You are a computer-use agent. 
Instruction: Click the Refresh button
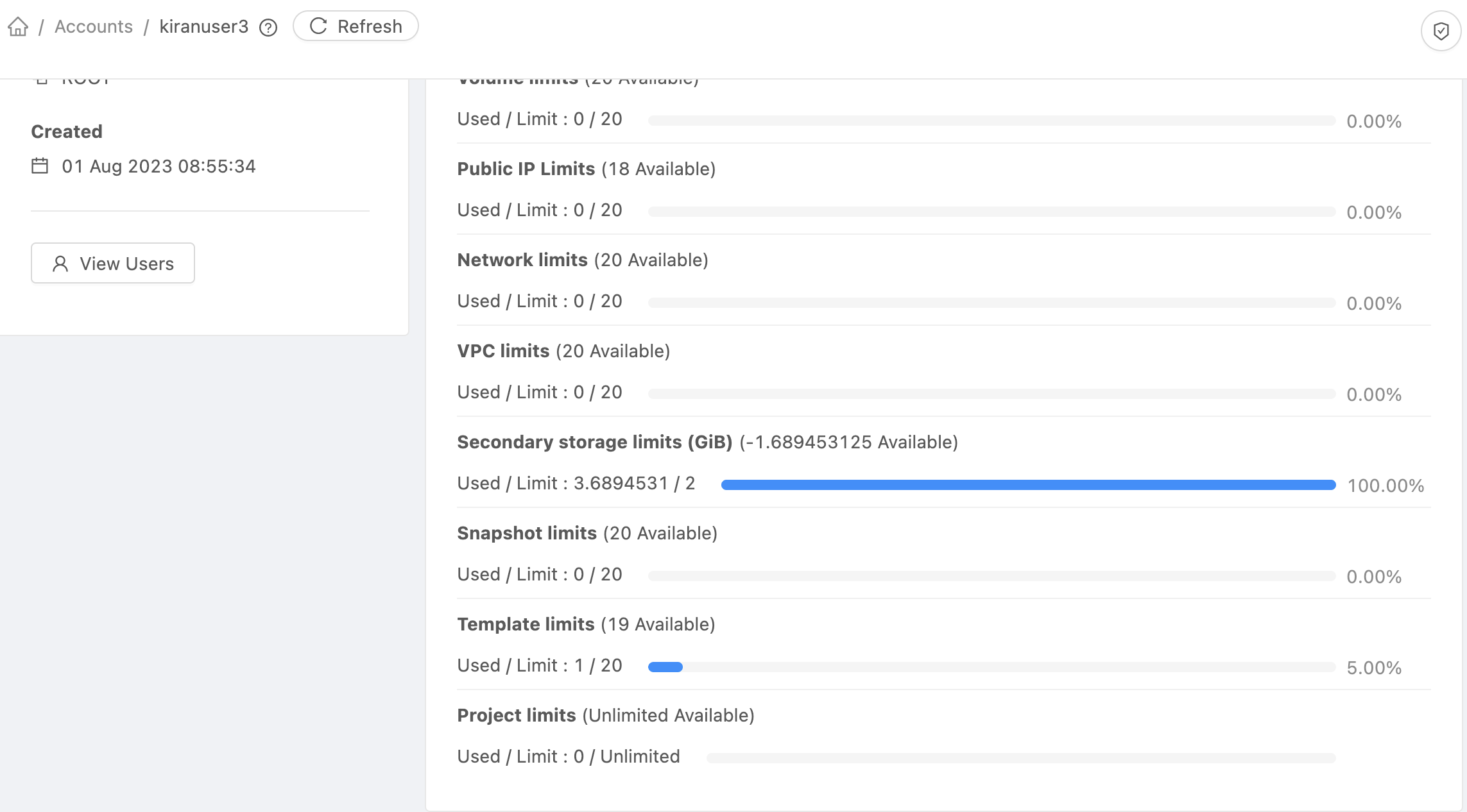click(x=356, y=26)
